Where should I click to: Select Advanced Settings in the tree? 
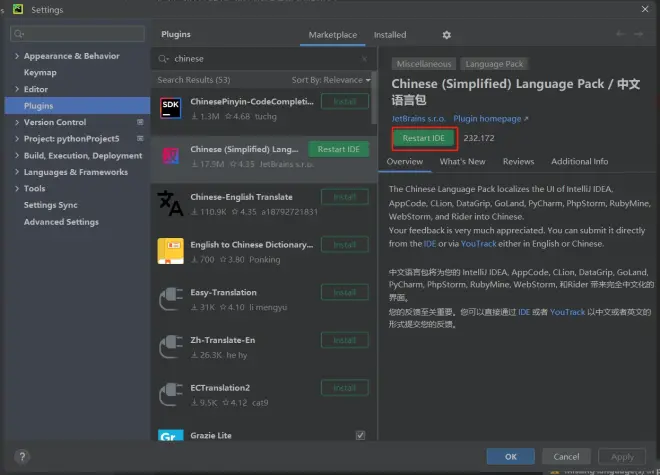[61, 222]
